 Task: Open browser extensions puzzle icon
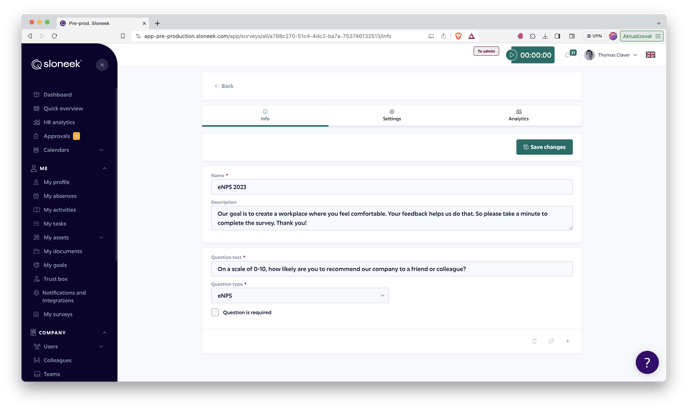(532, 36)
